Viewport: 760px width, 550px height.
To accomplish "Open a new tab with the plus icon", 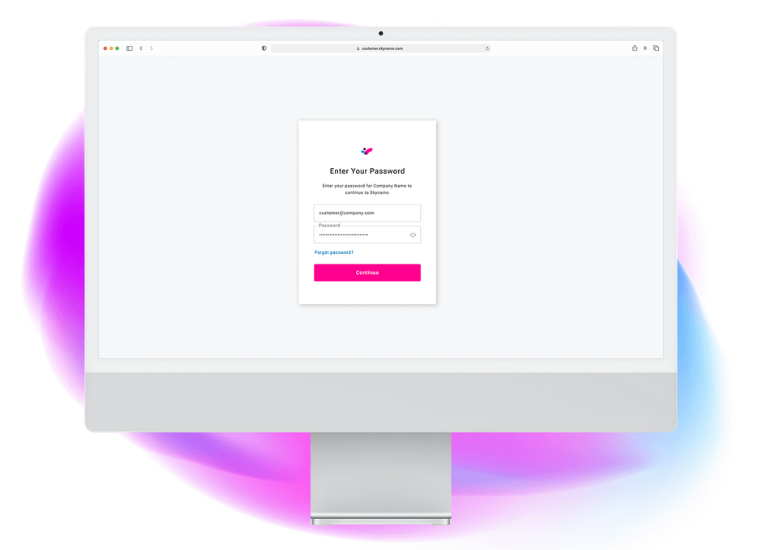I will [x=645, y=48].
